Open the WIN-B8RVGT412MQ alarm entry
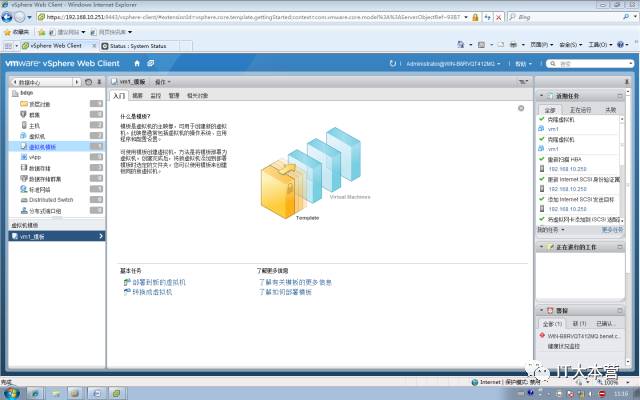This screenshot has width=640, height=400. pyautogui.click(x=584, y=336)
